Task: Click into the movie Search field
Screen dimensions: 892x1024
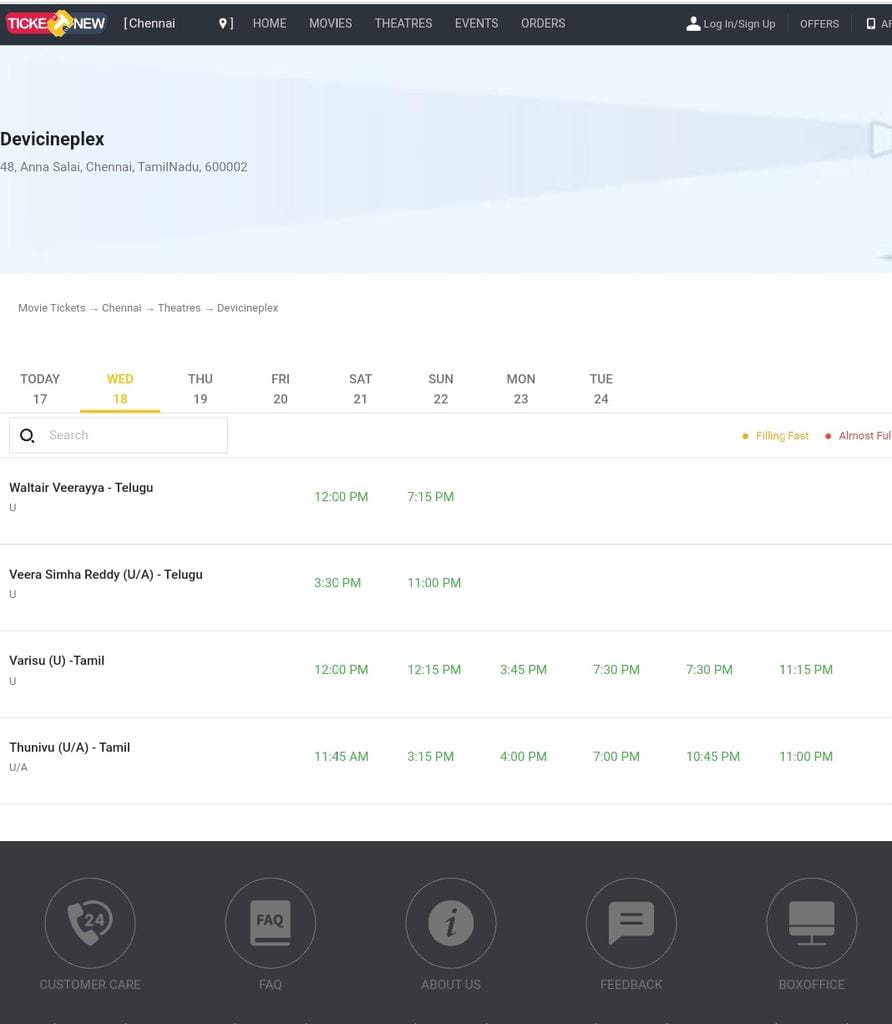Action: [x=118, y=436]
